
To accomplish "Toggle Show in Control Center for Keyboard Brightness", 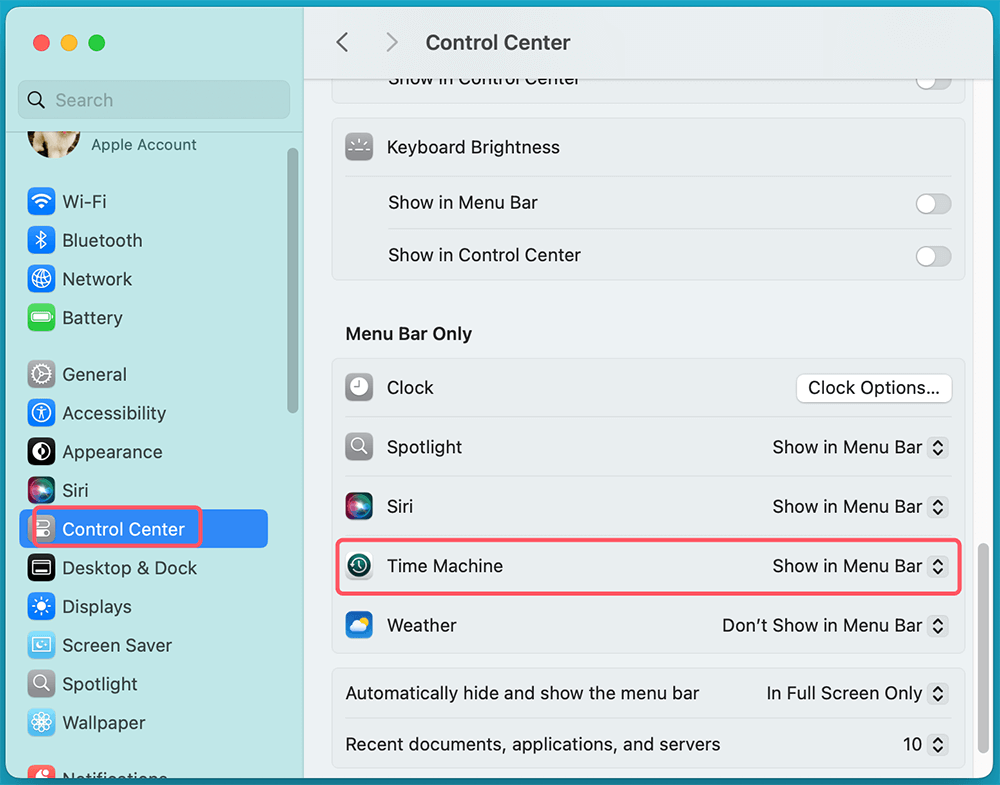I will pos(932,255).
